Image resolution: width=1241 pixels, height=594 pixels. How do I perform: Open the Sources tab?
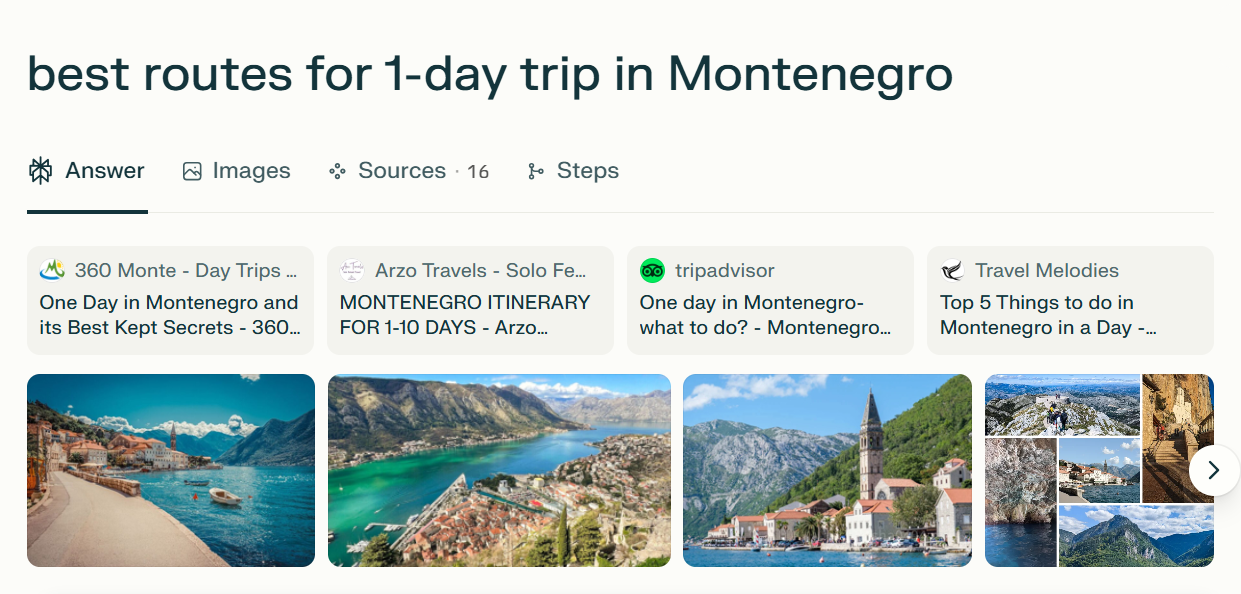pos(402,171)
